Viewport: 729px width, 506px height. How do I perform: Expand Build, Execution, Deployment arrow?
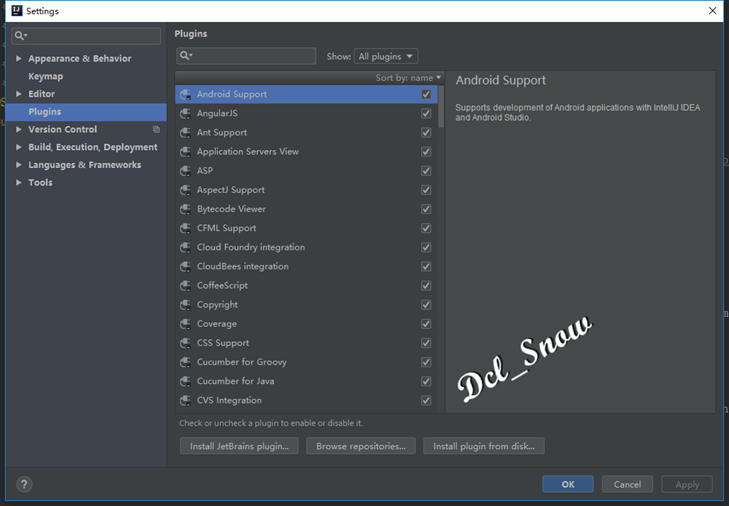[x=19, y=147]
